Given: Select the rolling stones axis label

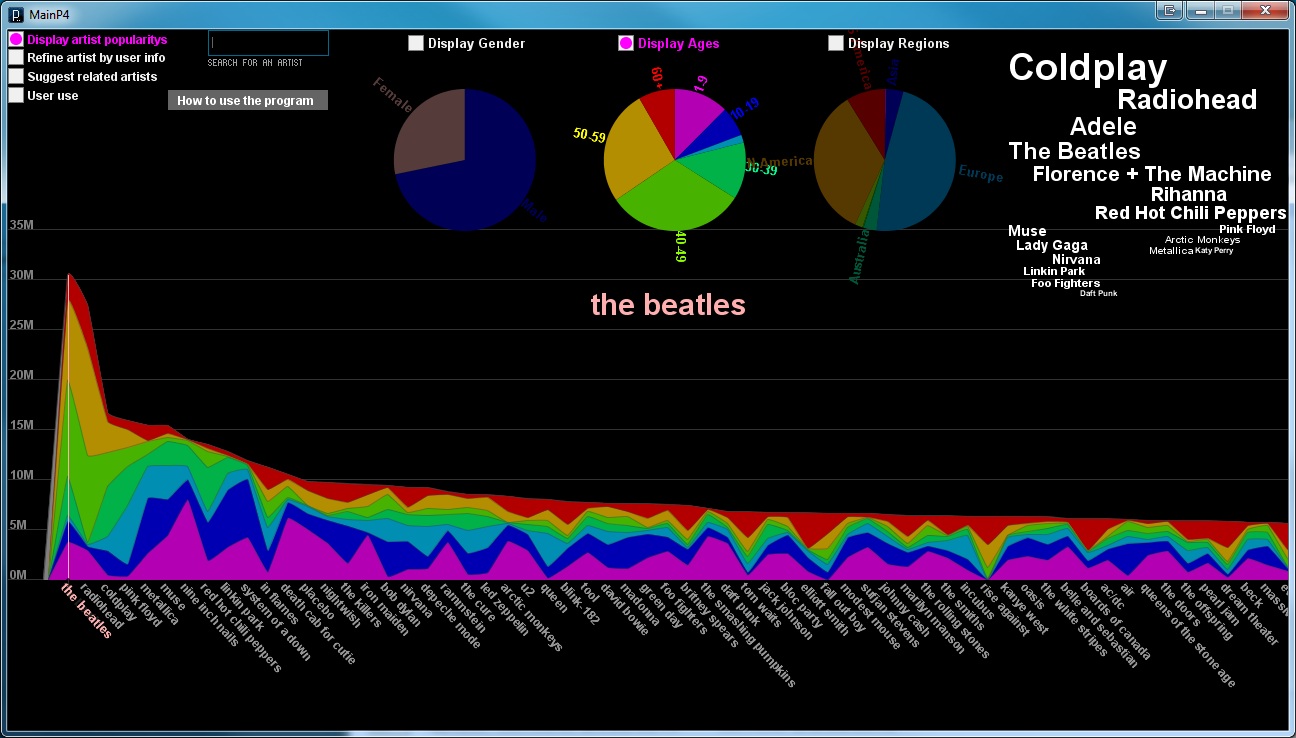Looking at the screenshot, I should (955, 620).
